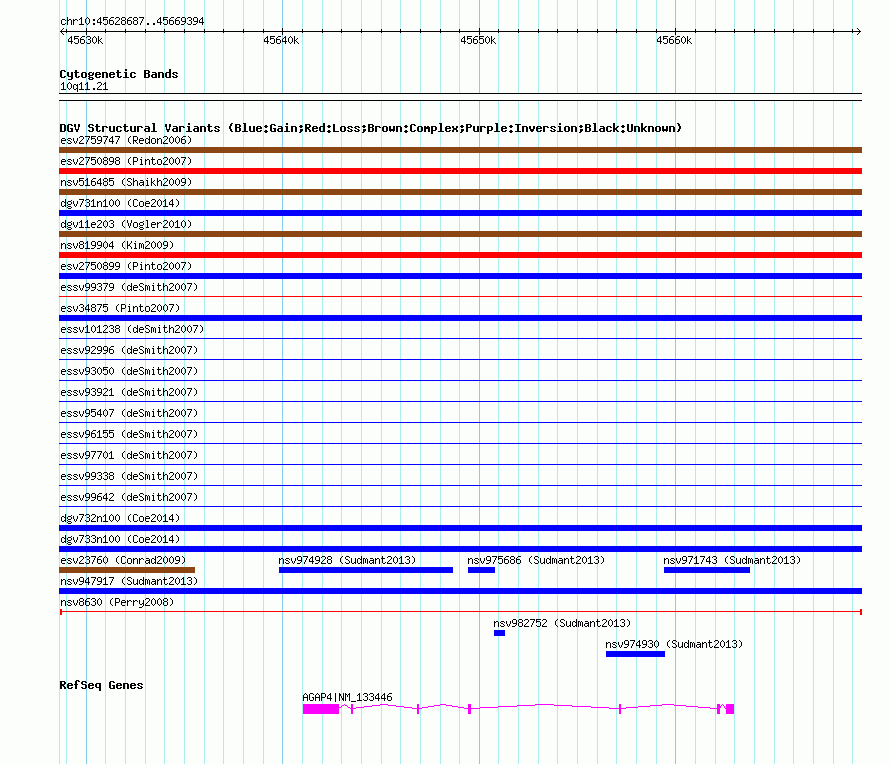This screenshot has height=764, width=890.
Task: Click the 45650k ruler label
Action: [478, 41]
